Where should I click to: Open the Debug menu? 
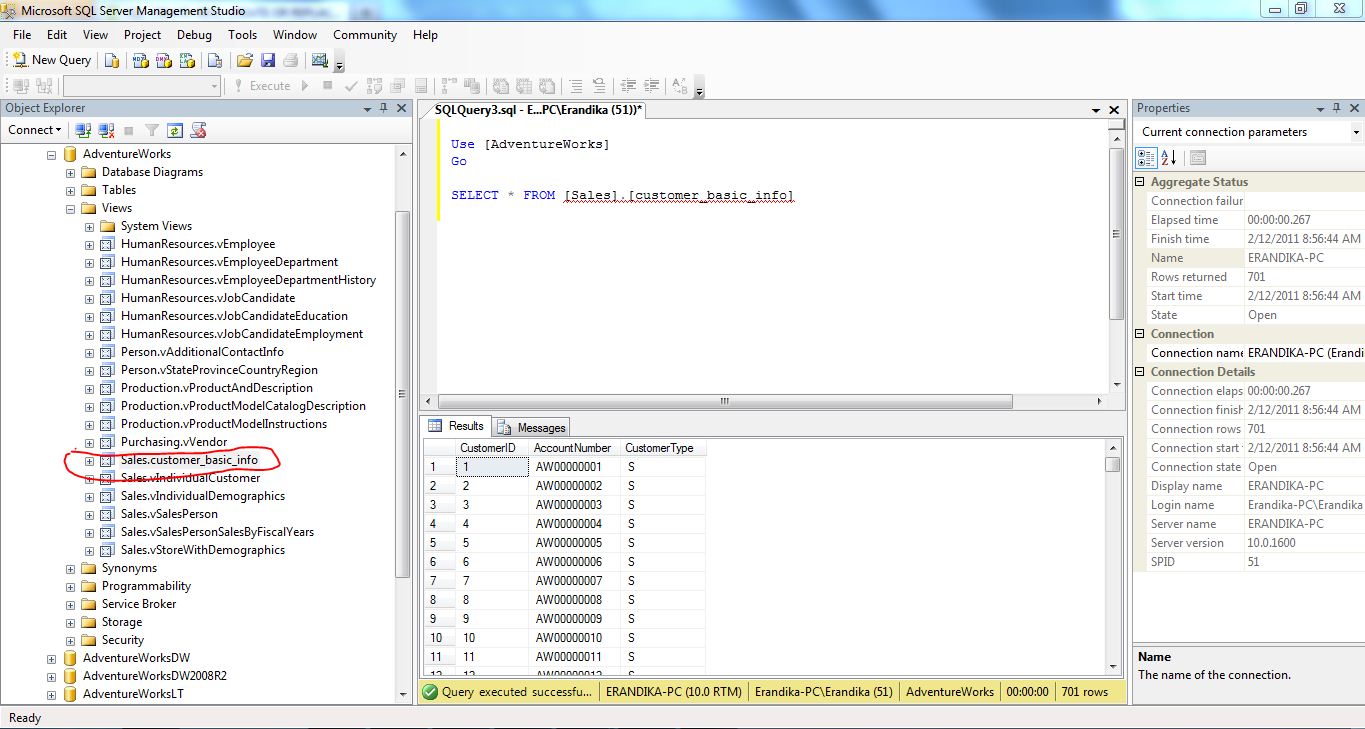point(194,34)
